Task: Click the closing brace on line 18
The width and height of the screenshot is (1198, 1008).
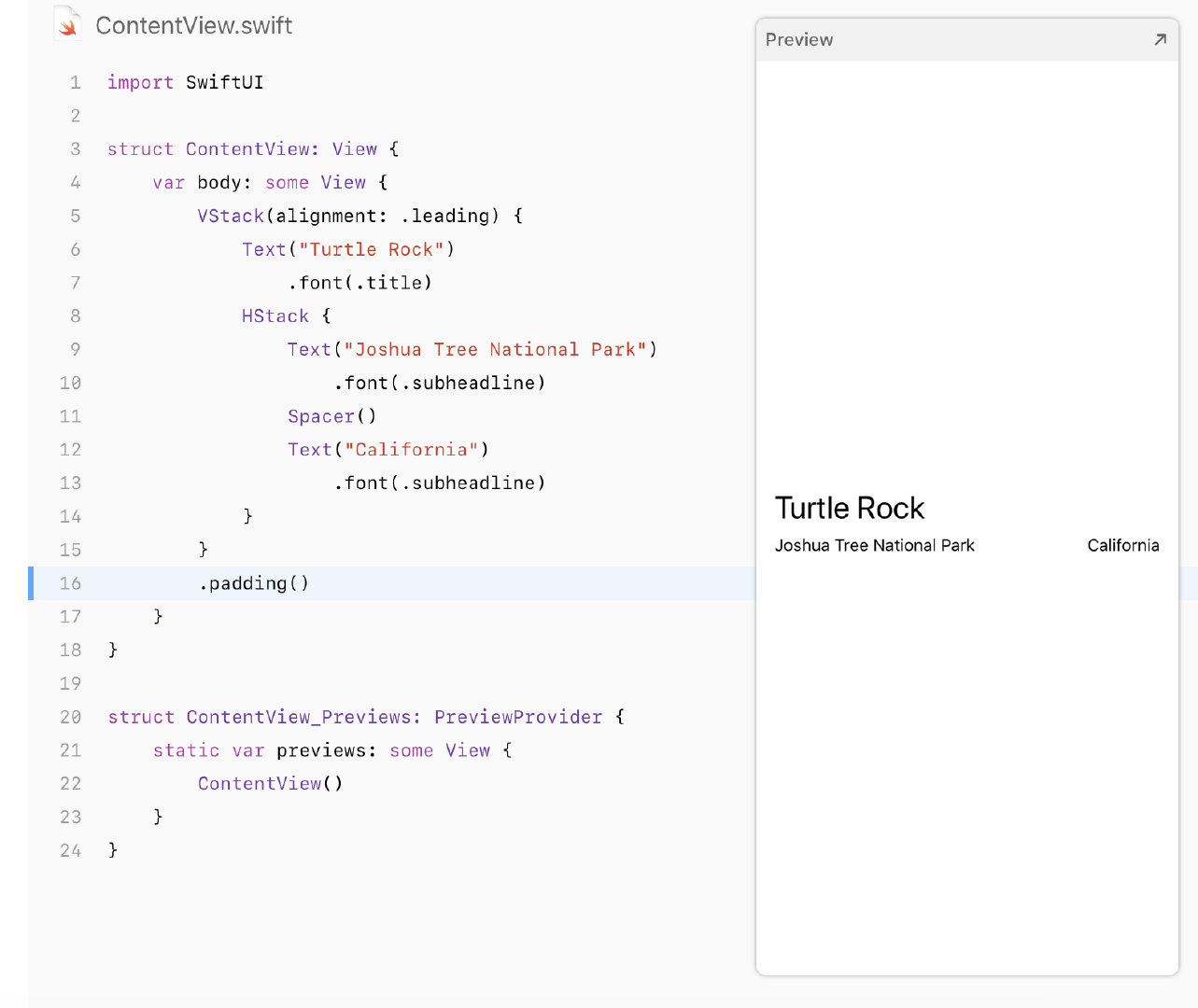Action: pos(113,650)
